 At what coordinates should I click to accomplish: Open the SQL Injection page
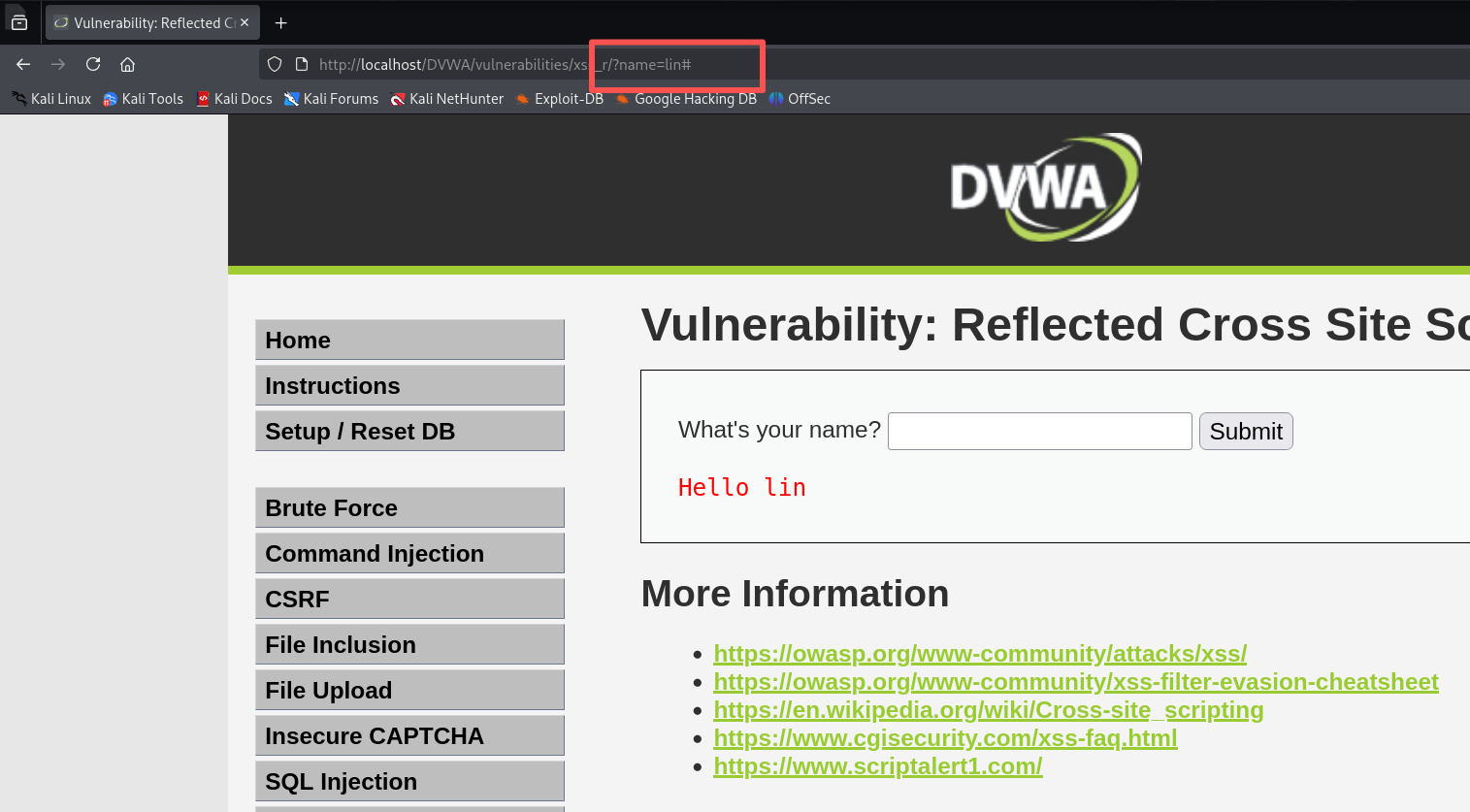coord(409,781)
